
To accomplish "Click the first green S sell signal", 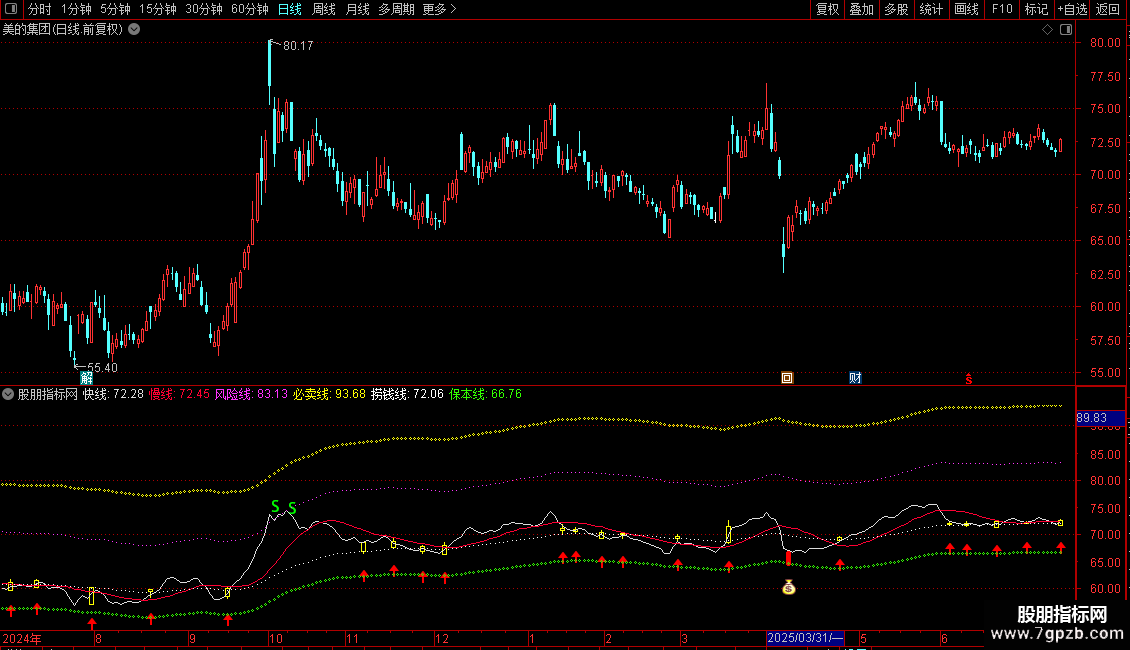I will [275, 507].
